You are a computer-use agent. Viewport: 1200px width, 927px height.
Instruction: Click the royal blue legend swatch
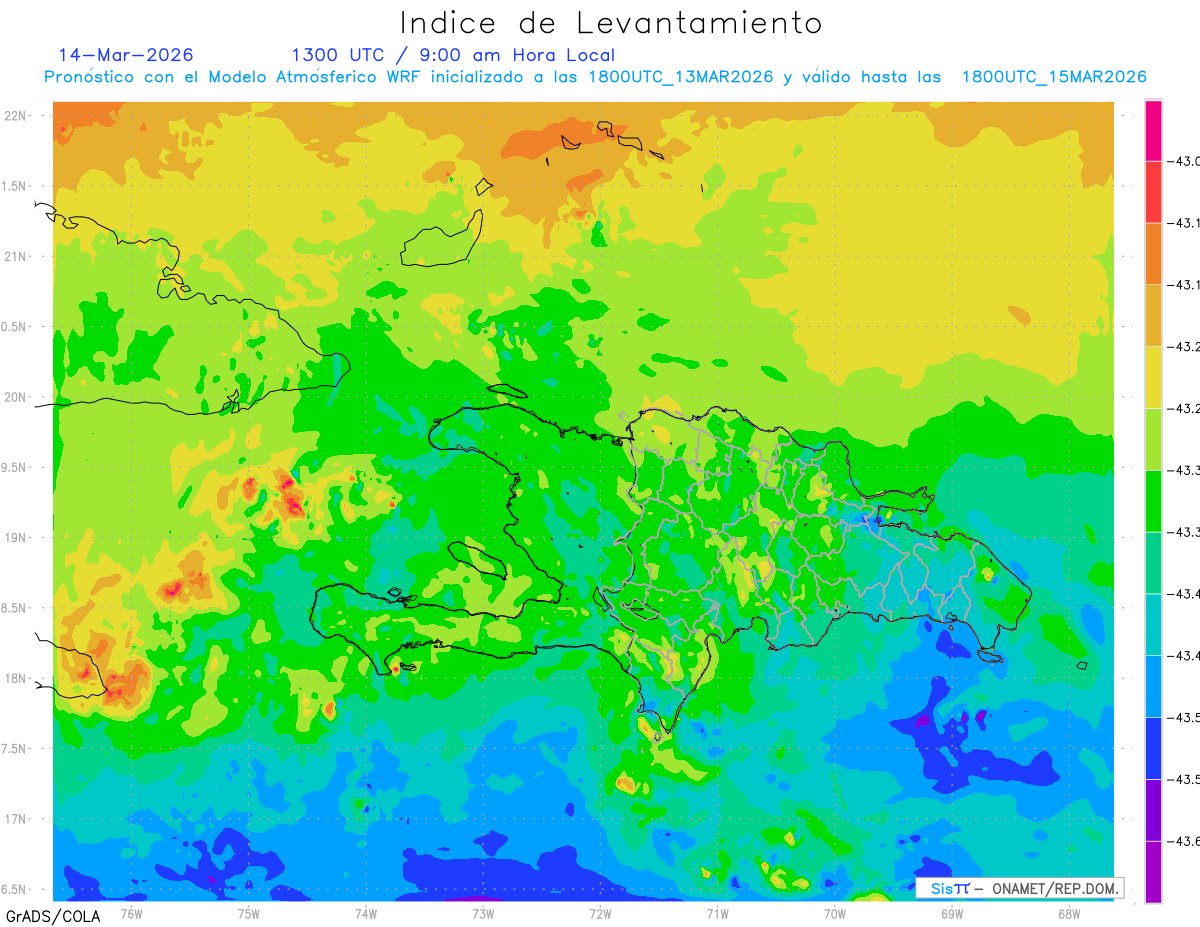tap(1153, 747)
